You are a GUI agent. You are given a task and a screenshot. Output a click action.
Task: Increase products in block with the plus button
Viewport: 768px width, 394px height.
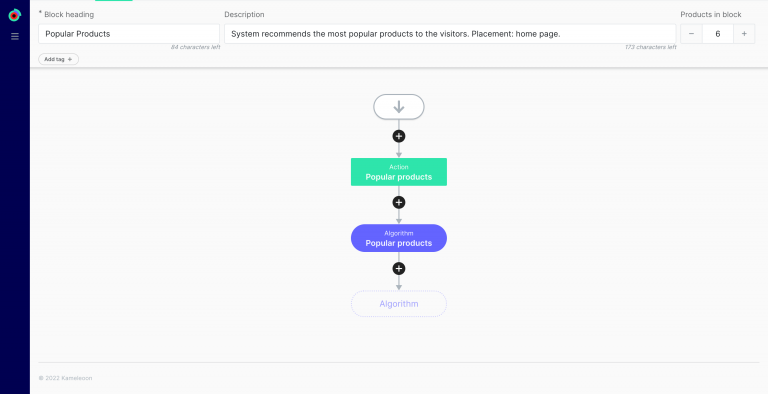click(x=744, y=34)
